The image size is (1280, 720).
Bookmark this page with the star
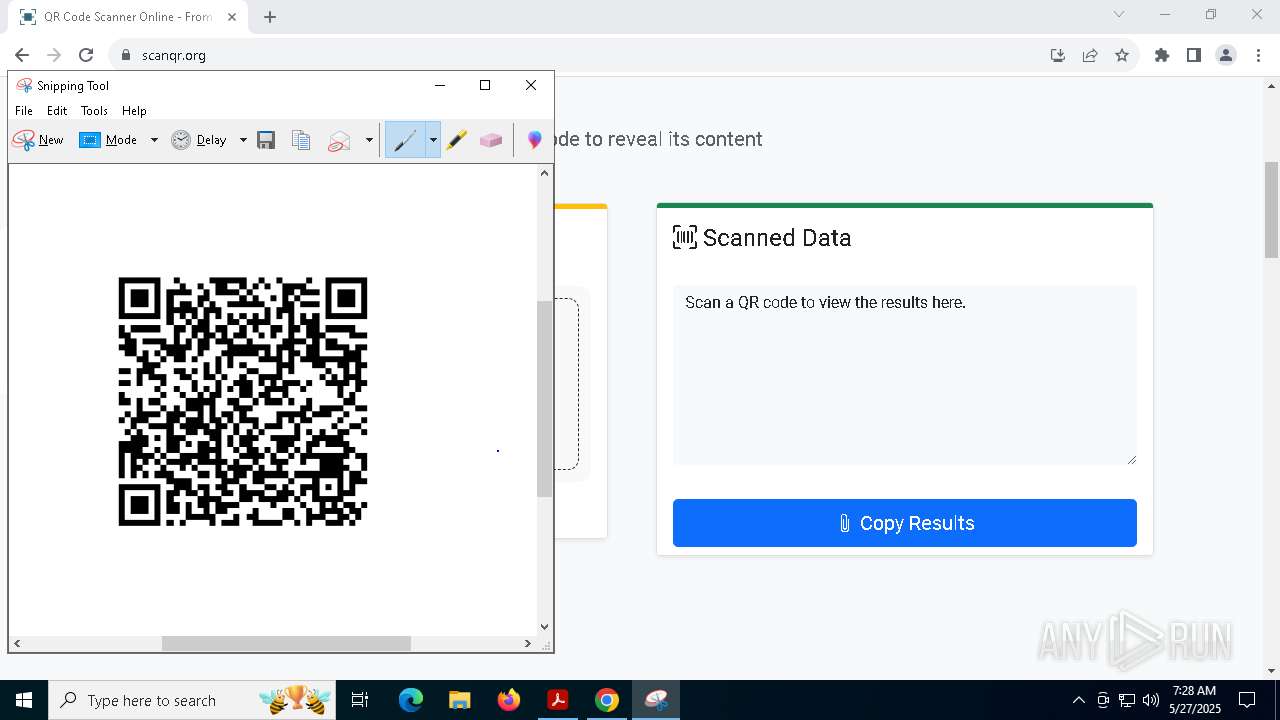tap(1122, 55)
